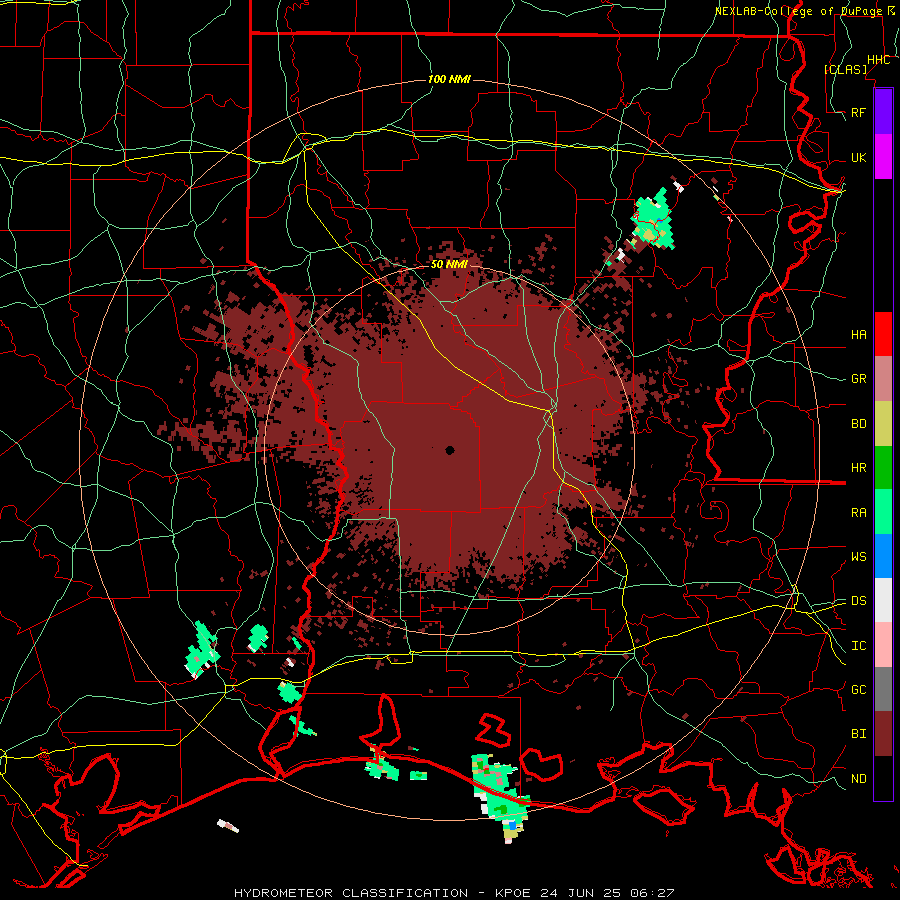Viewport: 900px width, 900px height.
Task: Select the gray GC legend swatch
Action: point(883,689)
